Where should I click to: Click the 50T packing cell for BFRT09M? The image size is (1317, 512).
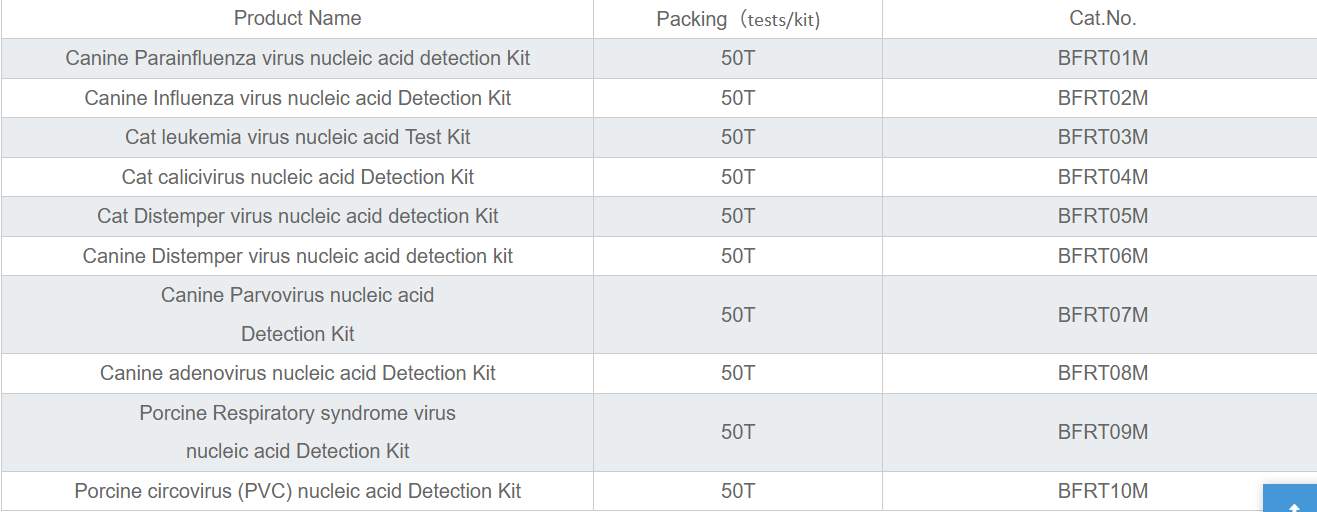738,432
